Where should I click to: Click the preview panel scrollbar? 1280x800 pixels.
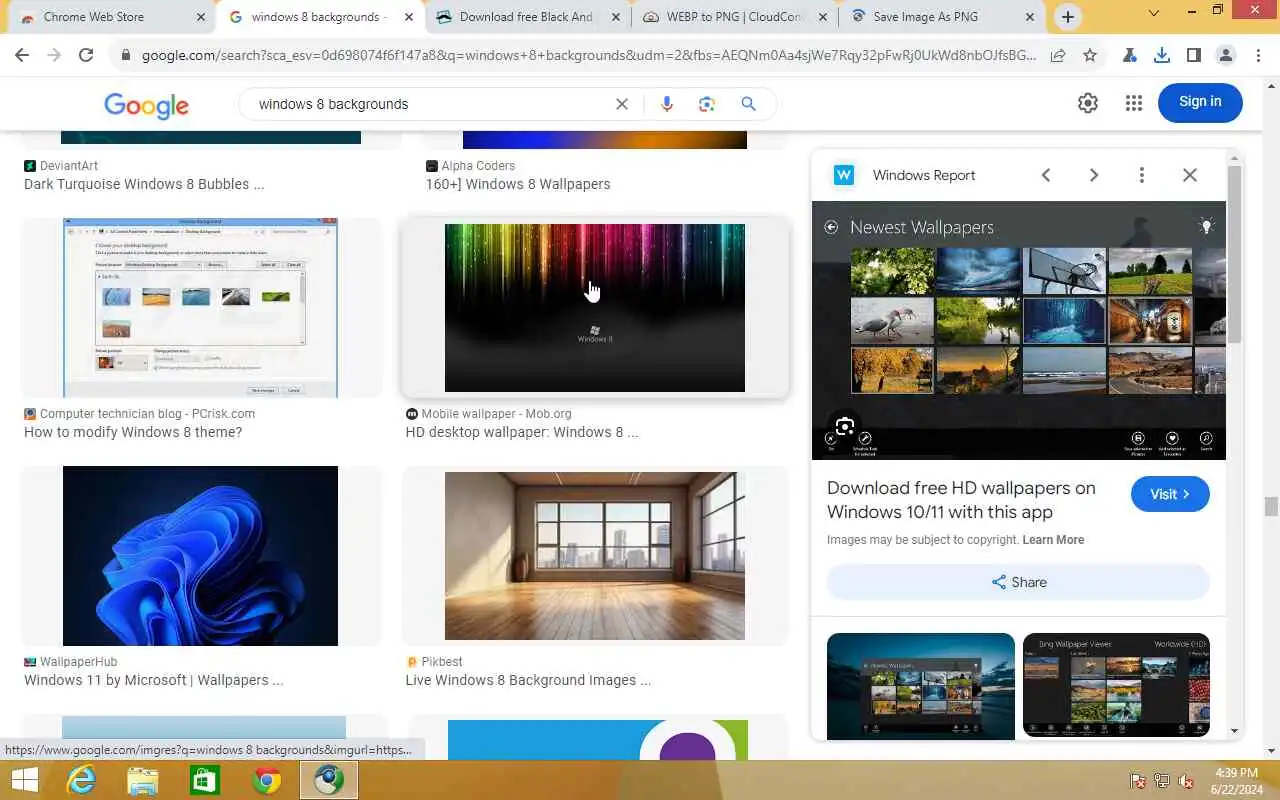coord(1234,255)
